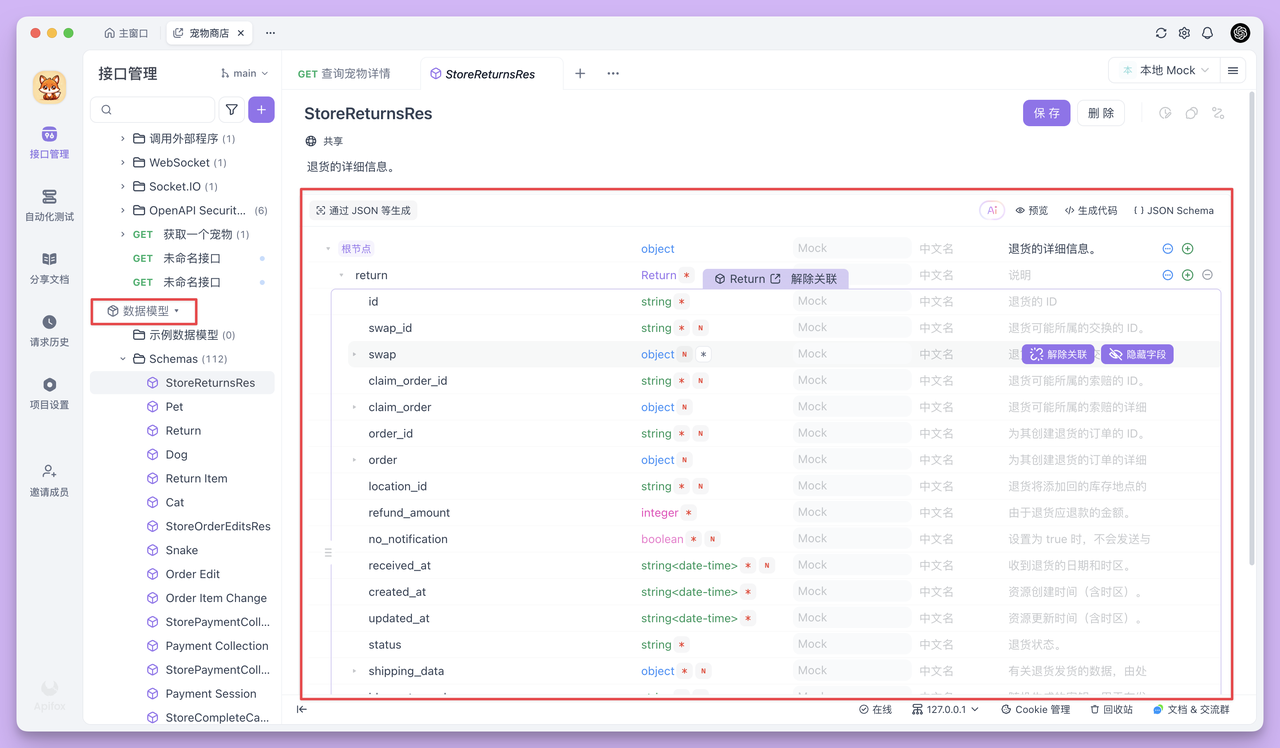Open 项目设置 in the left sidebar
Viewport: 1280px width, 748px height.
tap(49, 393)
